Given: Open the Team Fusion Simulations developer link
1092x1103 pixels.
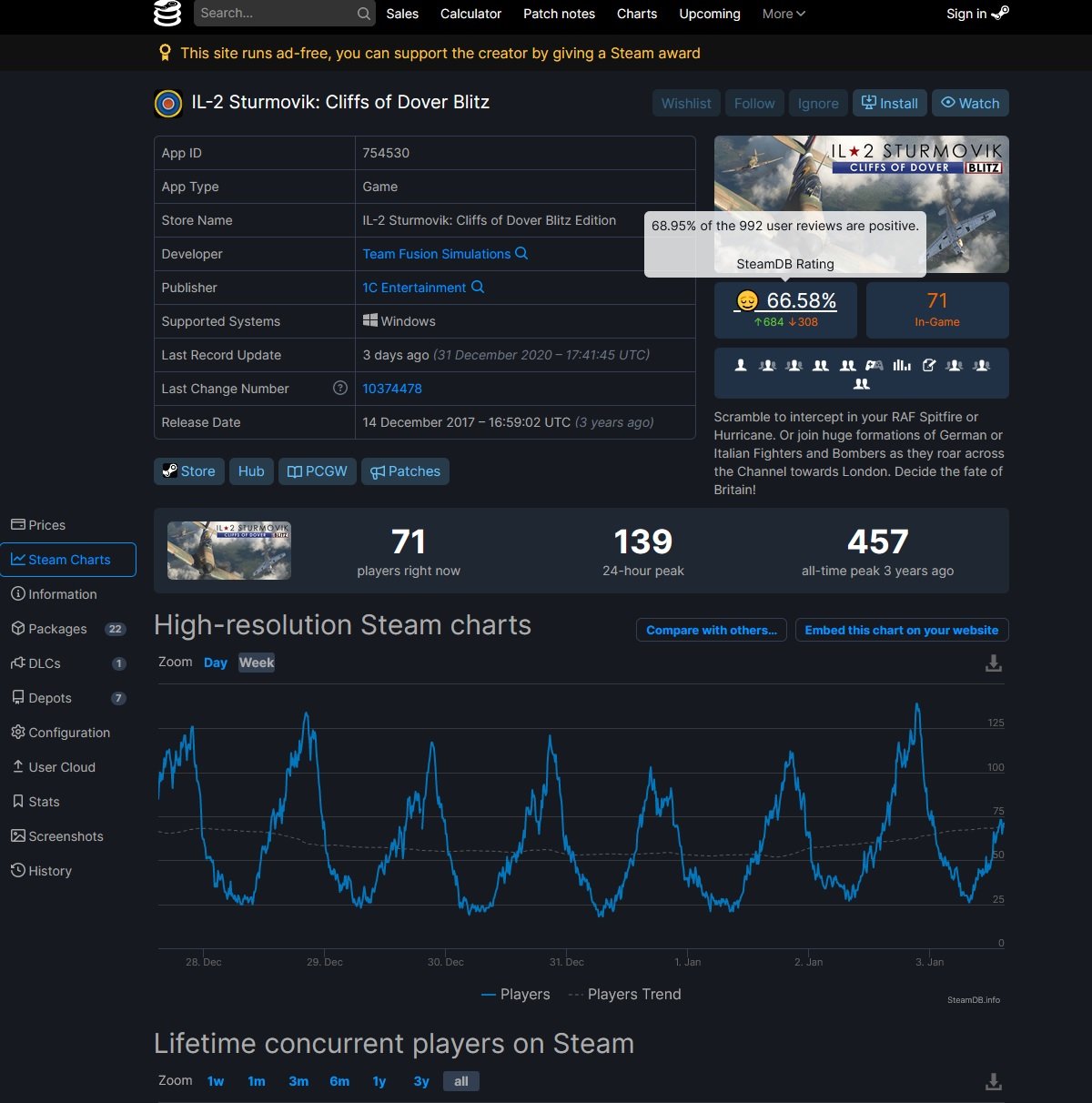Looking at the screenshot, I should click(x=437, y=254).
